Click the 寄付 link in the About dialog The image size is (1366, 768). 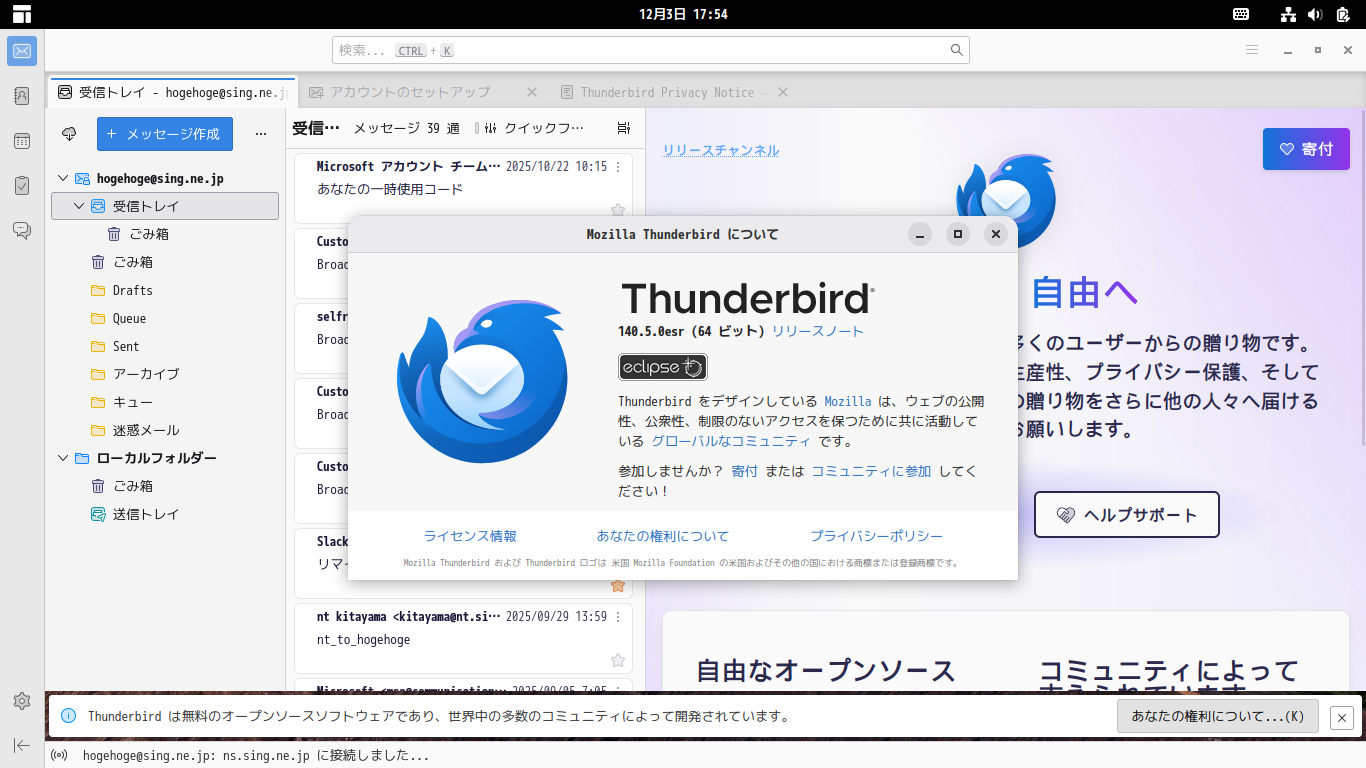coord(745,471)
